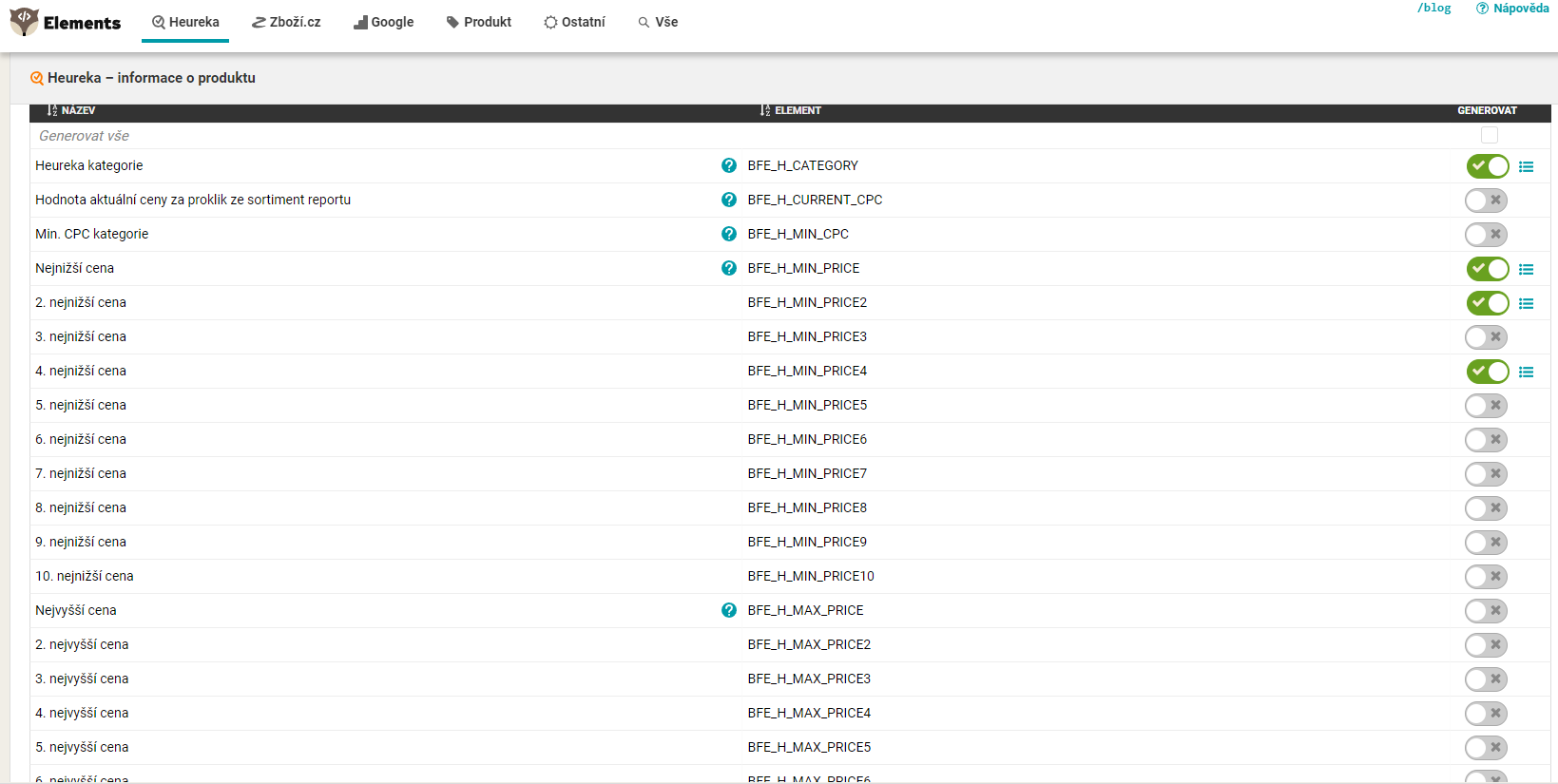
Task: Disable 4. nejnižší cena toggle
Action: pos(1488,372)
